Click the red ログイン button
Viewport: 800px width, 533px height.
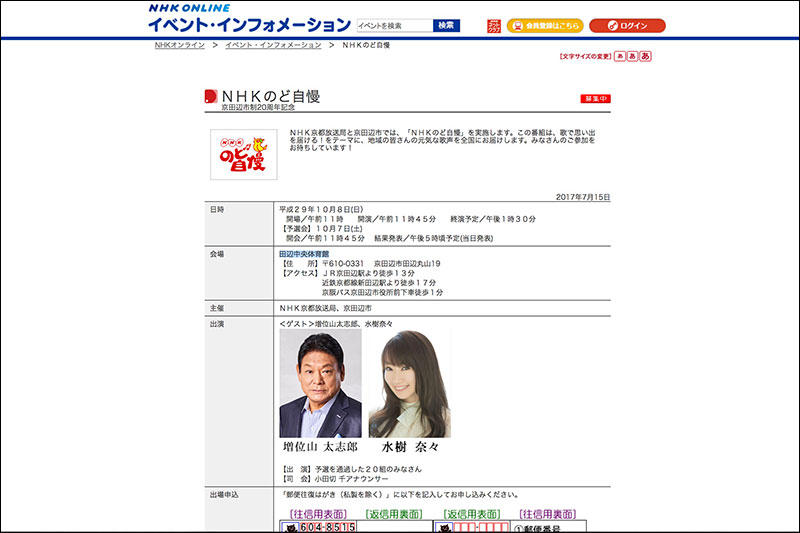click(x=627, y=25)
